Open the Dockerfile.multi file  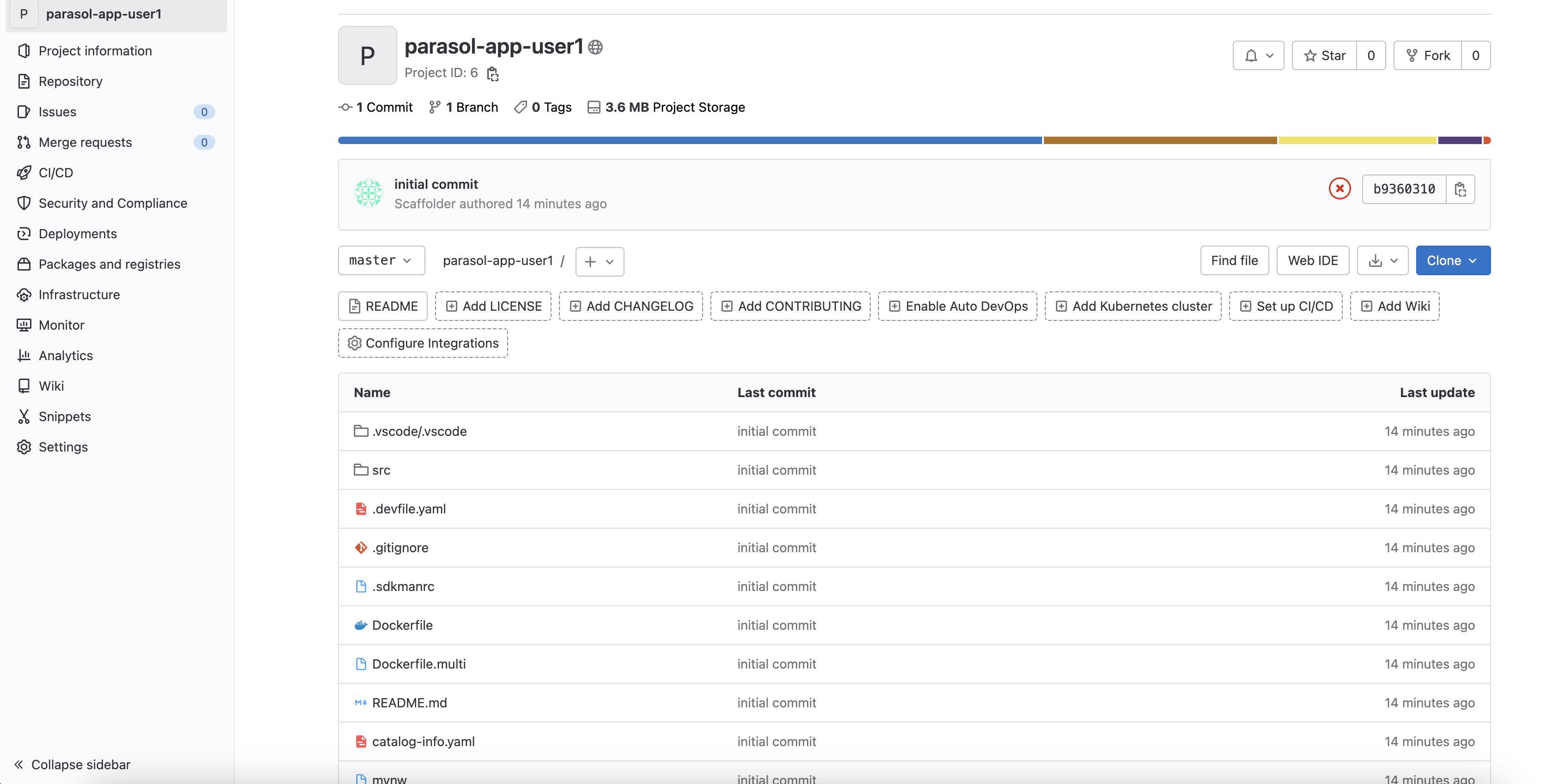point(418,664)
